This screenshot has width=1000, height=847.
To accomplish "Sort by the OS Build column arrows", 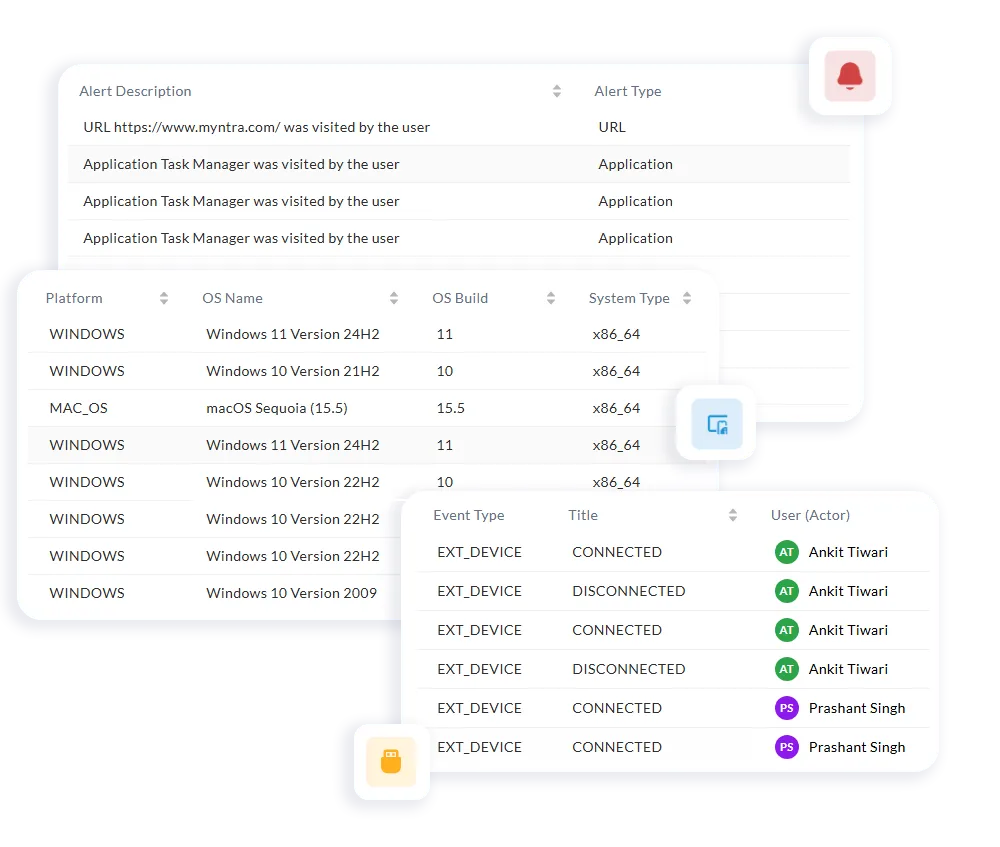I will click(551, 298).
